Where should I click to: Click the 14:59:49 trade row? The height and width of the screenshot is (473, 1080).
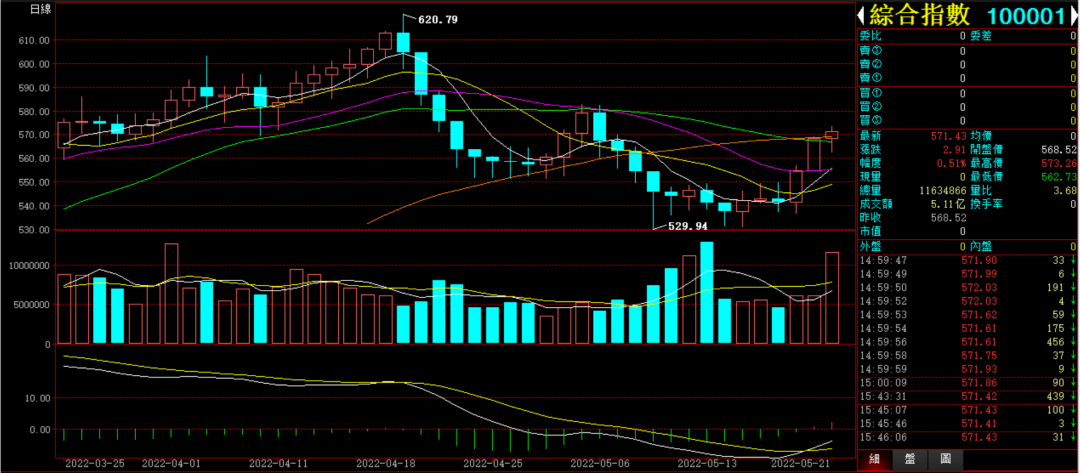click(x=967, y=273)
